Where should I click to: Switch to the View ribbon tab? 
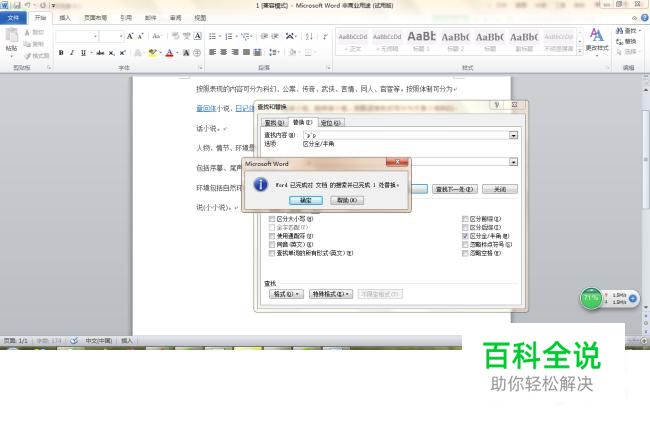(x=200, y=18)
